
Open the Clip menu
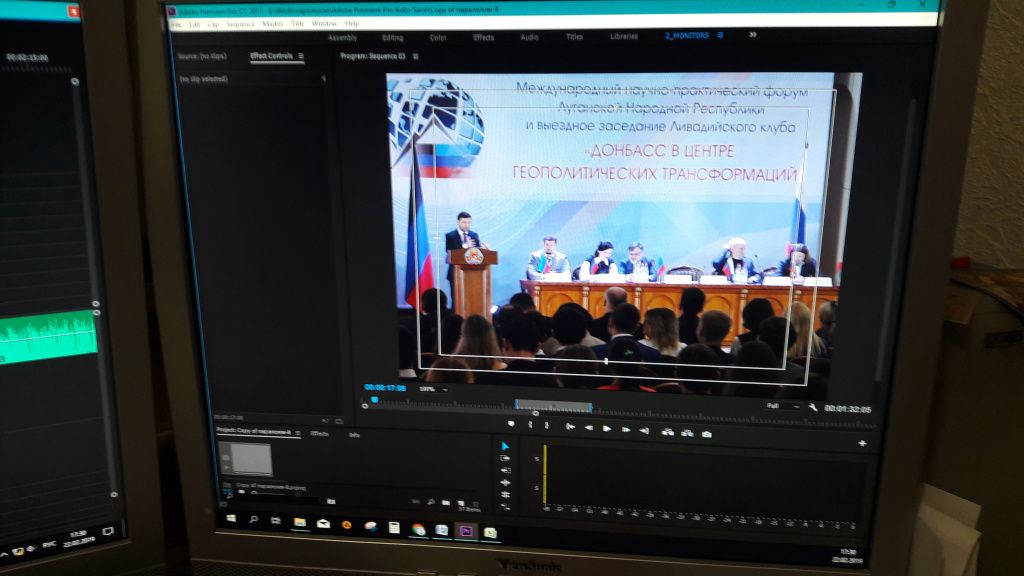click(214, 25)
